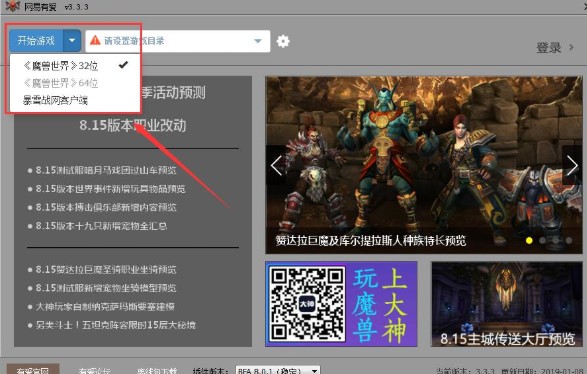Open 8.15赞达拉巨魔圣骑职业坐骑预览 article

pyautogui.click(x=106, y=270)
